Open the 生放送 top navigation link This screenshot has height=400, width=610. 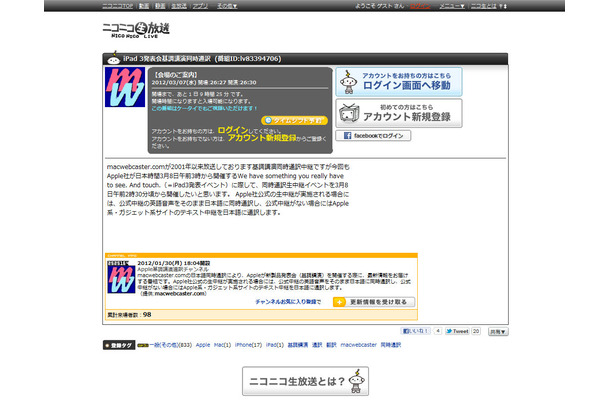179,6
